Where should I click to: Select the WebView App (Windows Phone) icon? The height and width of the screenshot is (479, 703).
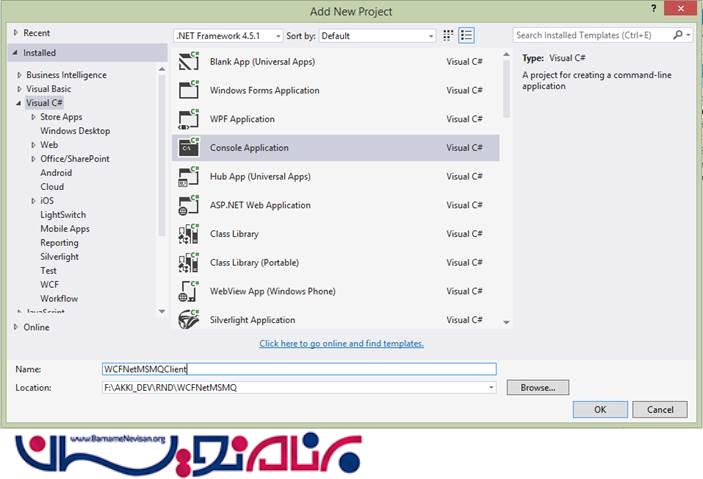click(x=189, y=292)
